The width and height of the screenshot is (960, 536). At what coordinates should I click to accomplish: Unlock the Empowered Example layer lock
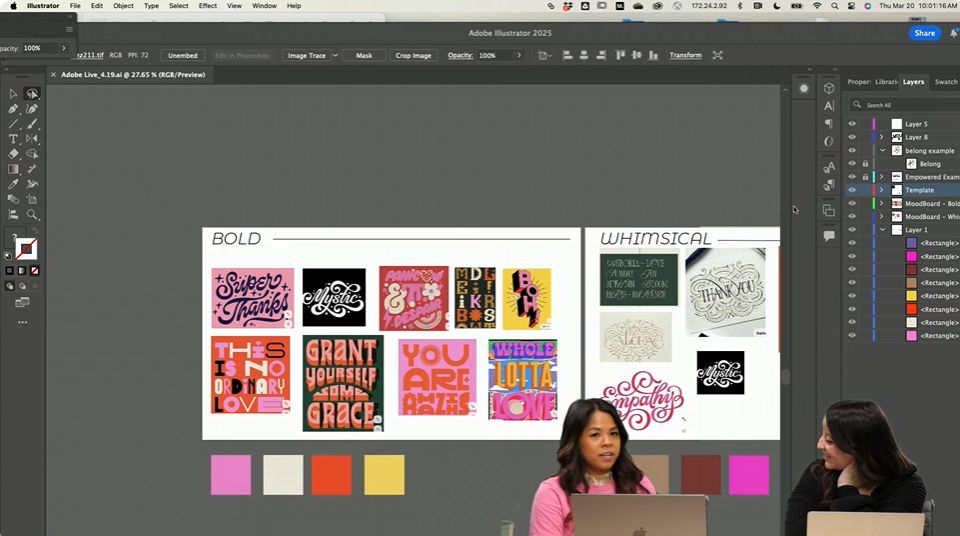click(865, 177)
